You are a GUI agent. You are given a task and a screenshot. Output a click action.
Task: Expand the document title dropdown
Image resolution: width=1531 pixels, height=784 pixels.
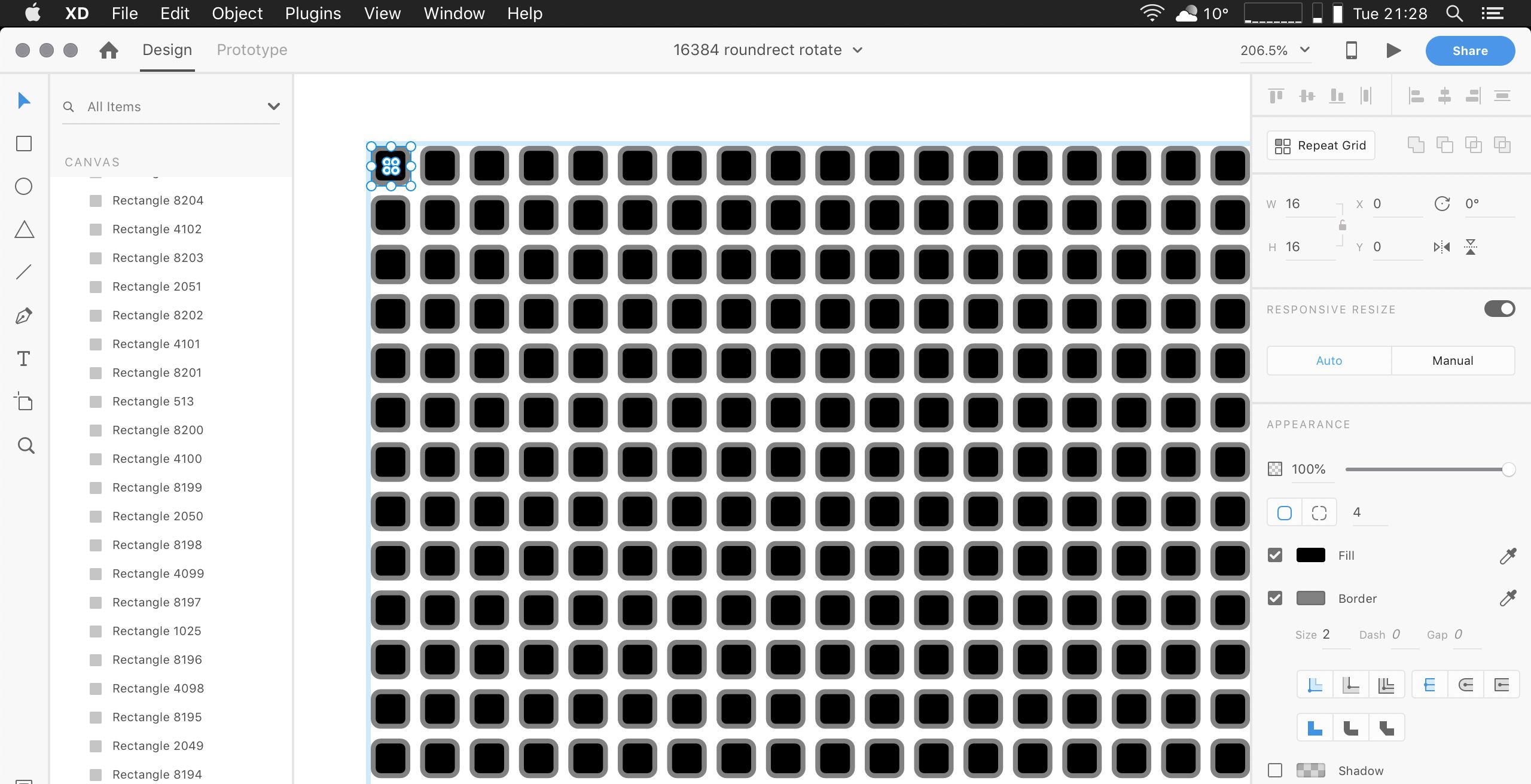(x=858, y=50)
